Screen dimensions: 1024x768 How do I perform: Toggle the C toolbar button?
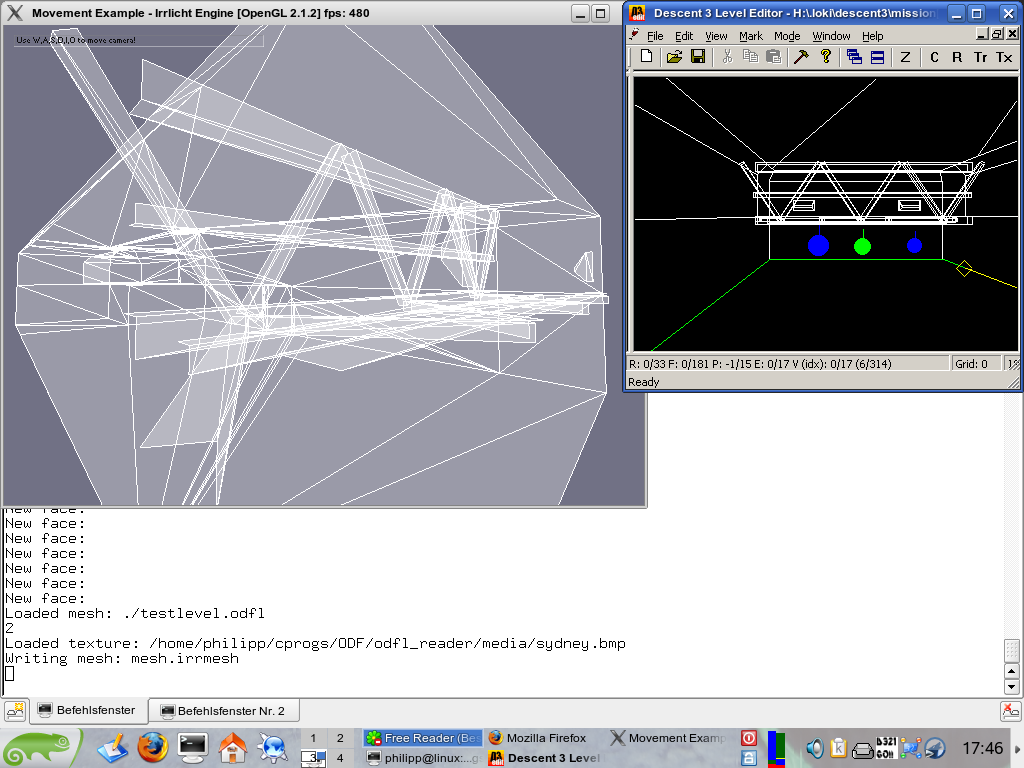point(935,57)
